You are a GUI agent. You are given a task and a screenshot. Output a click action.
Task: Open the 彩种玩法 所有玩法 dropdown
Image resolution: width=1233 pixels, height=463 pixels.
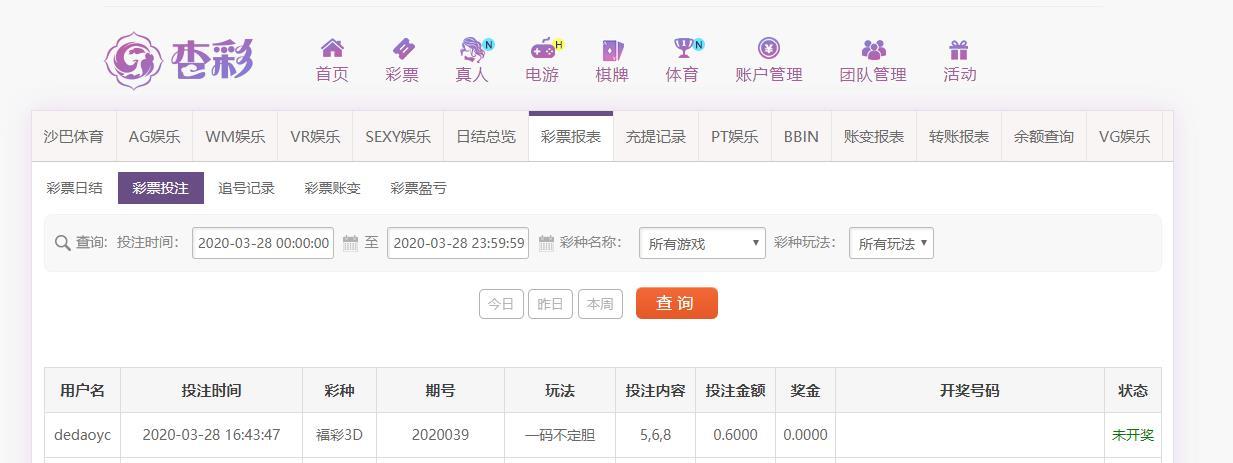891,243
